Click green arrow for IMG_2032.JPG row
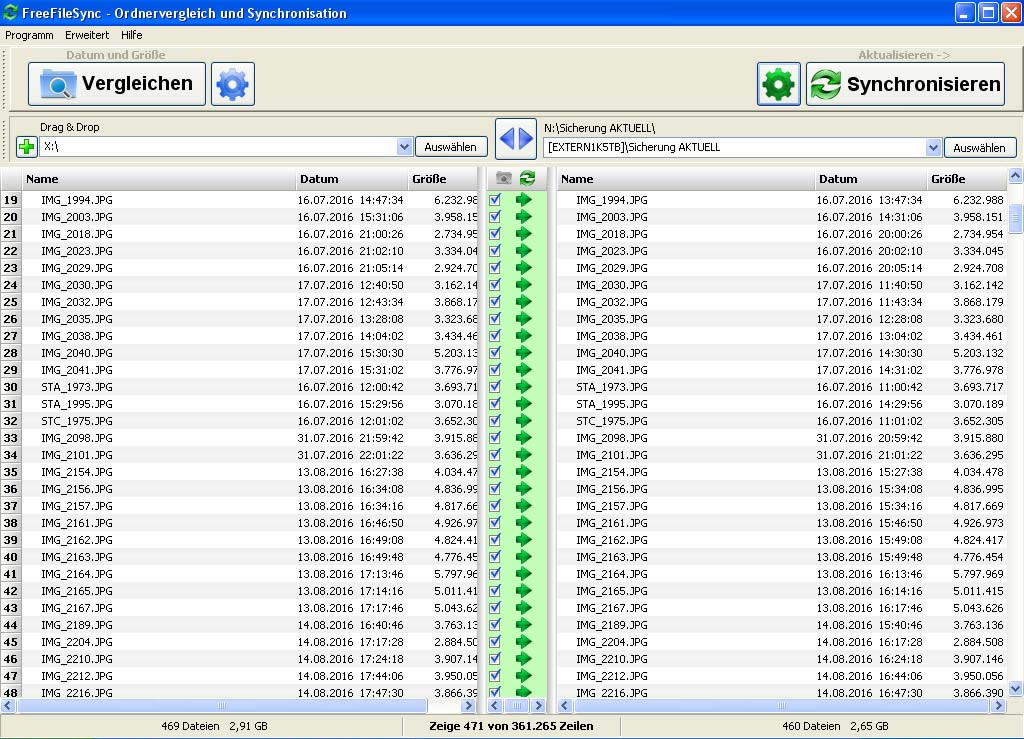The image size is (1024, 739). pos(524,302)
